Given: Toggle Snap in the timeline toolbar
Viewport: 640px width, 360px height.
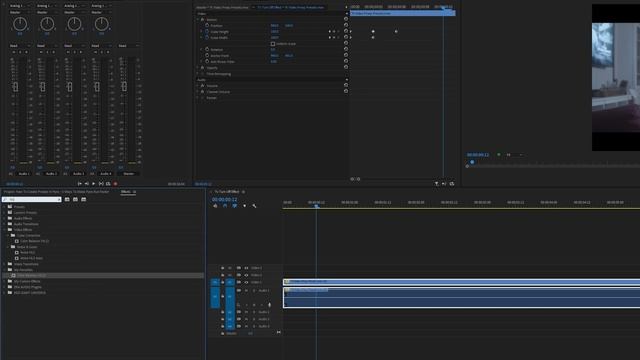Looking at the screenshot, I should tap(225, 206).
